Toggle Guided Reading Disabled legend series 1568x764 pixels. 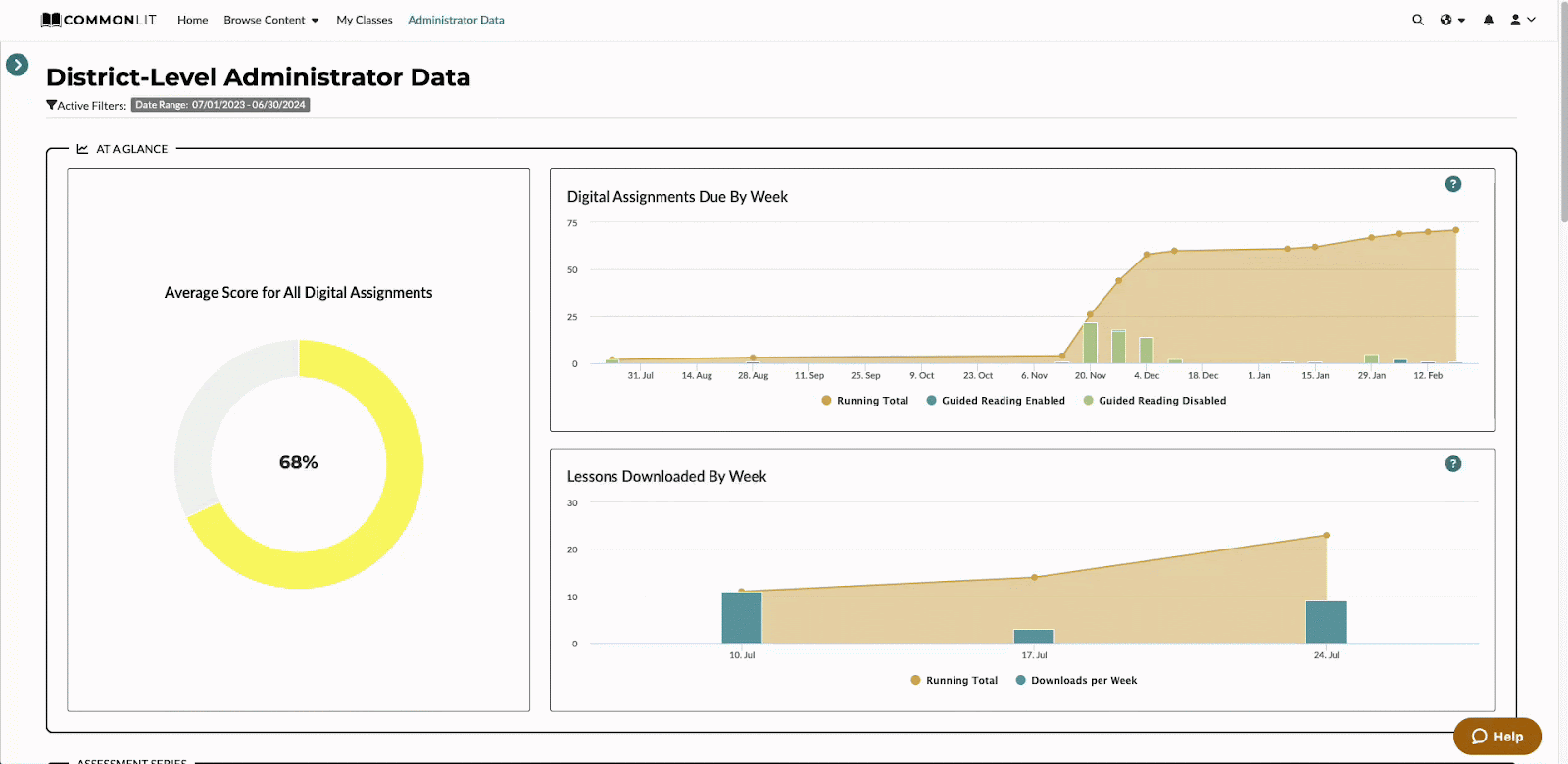pos(1154,401)
